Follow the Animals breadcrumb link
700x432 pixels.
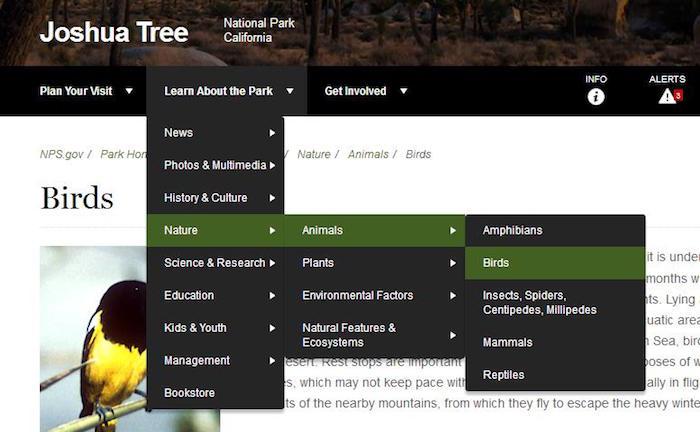[368, 154]
